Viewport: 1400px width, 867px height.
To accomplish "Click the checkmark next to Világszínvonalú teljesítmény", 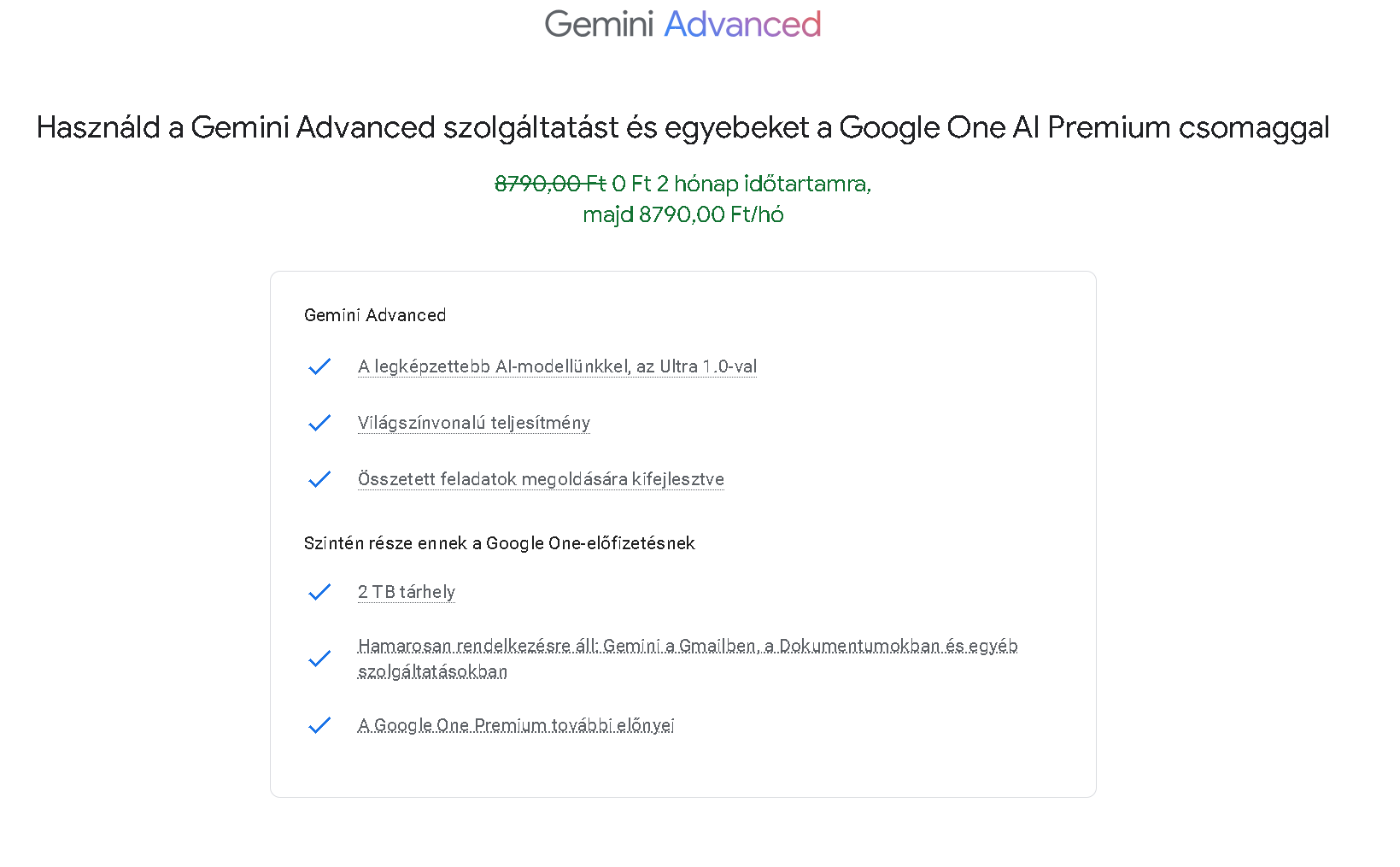I will tap(319, 423).
